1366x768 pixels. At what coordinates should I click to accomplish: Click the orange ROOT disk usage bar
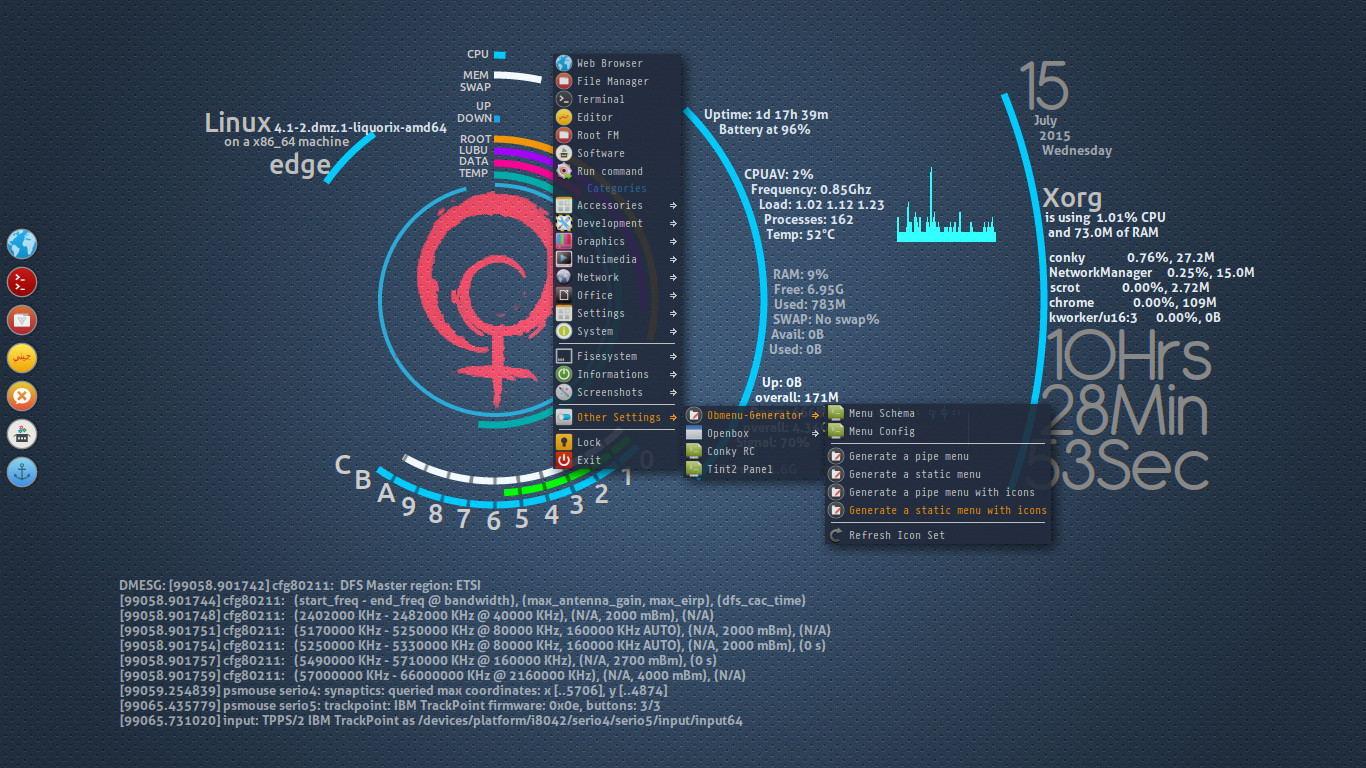click(x=524, y=141)
